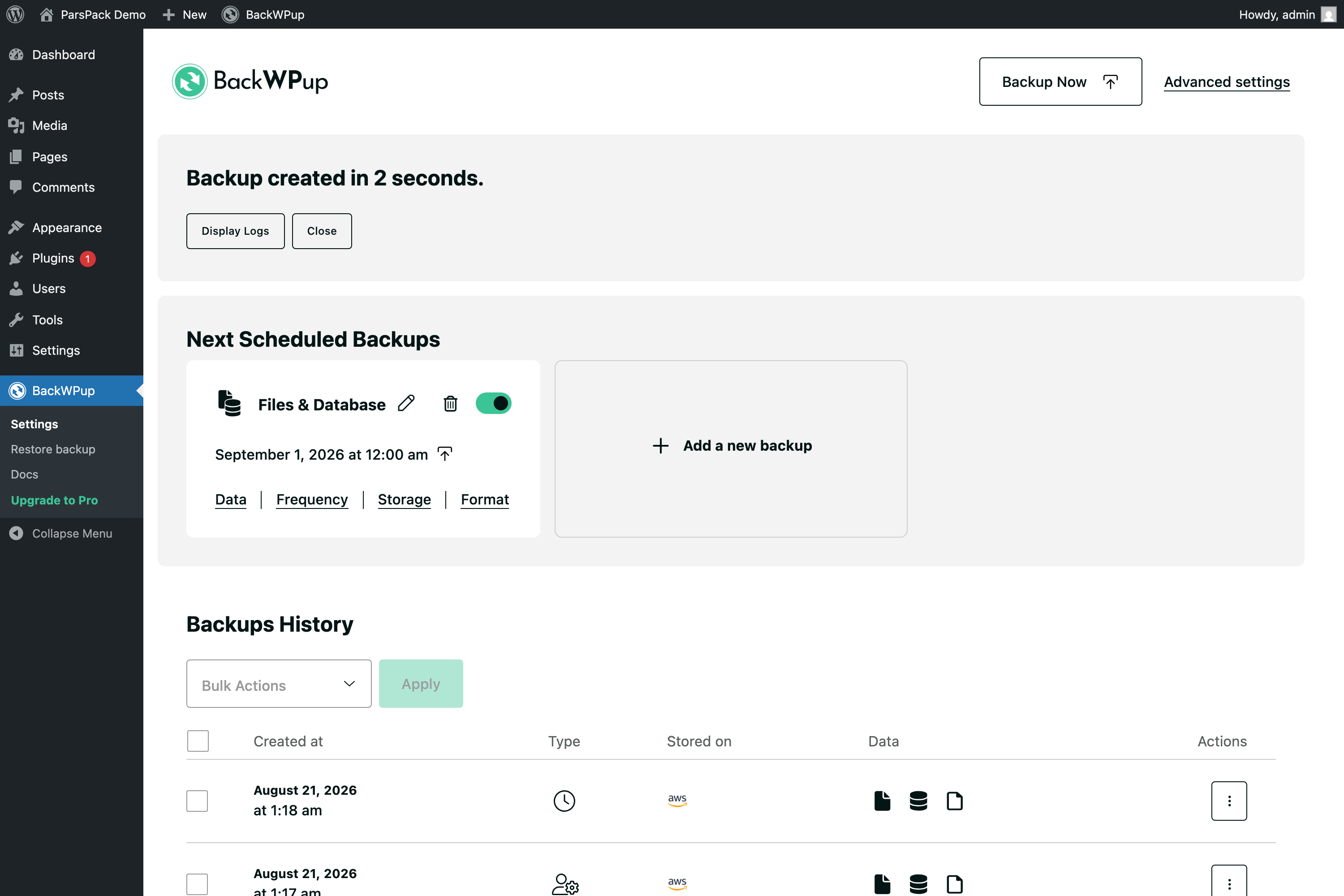Open the WordPress logo menu
1344x896 pixels.
(x=15, y=14)
